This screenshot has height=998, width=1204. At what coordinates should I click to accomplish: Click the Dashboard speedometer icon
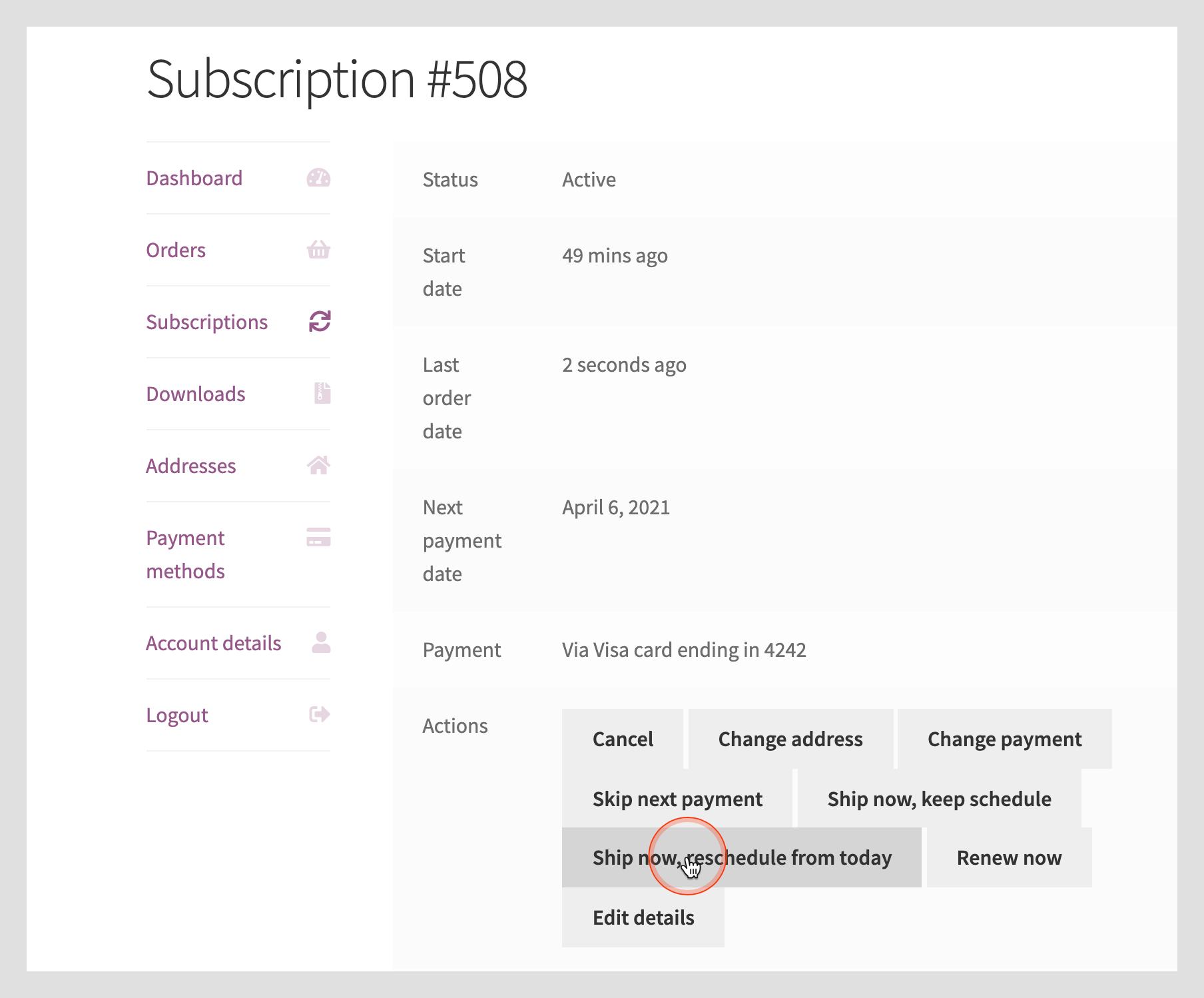pos(318,178)
